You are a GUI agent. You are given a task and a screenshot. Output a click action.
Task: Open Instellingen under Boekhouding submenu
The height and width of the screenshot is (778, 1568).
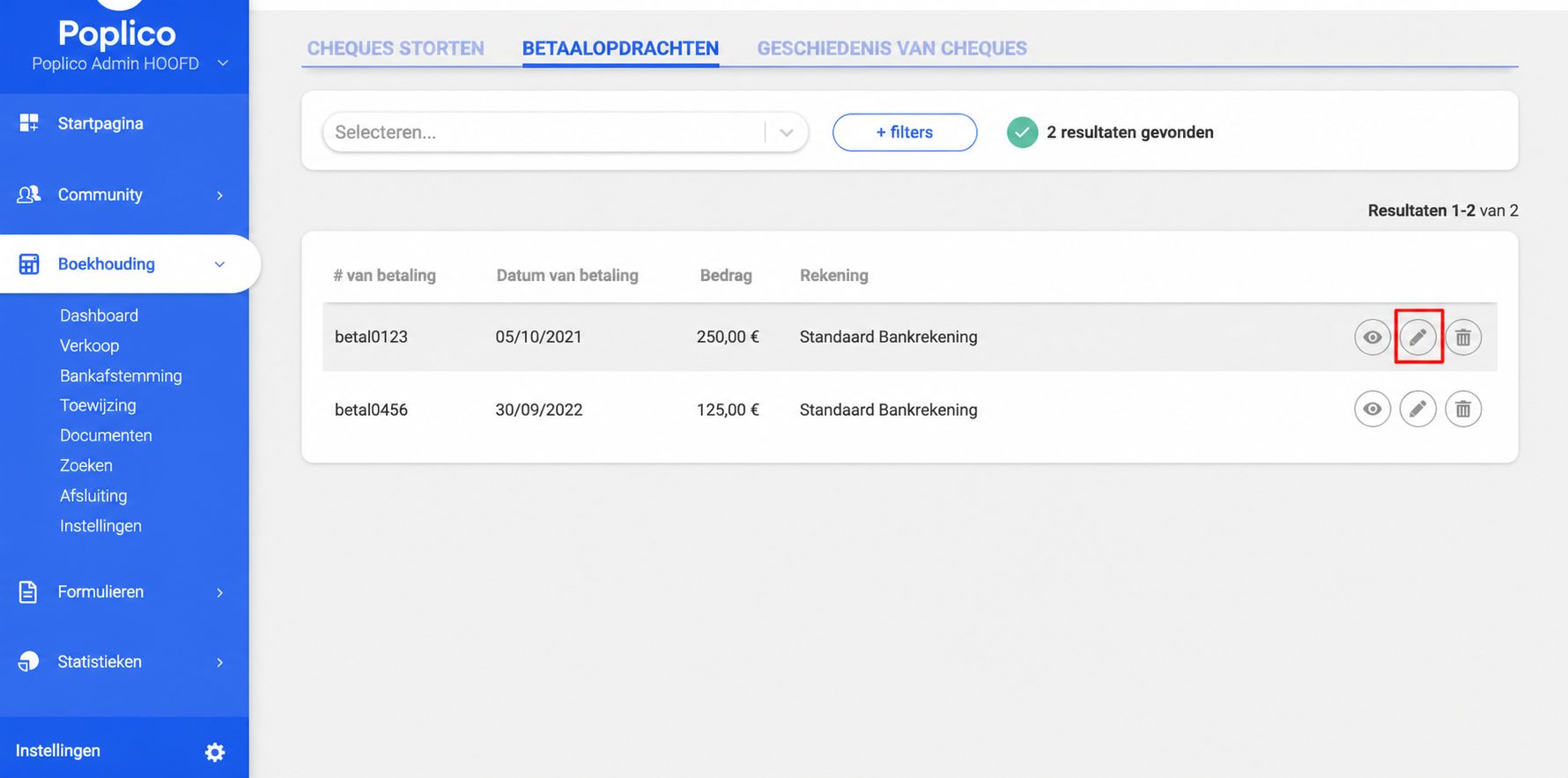[x=100, y=526]
